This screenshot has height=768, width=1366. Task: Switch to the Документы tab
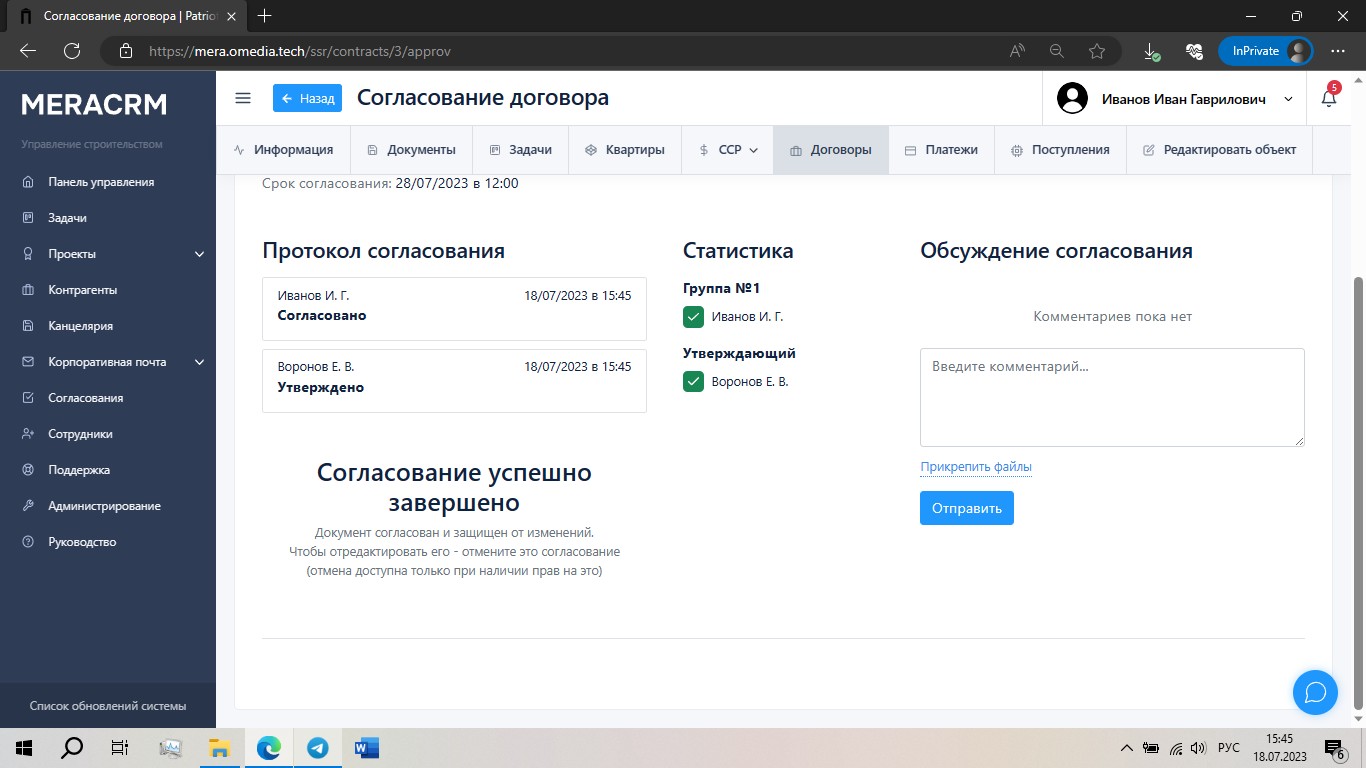point(411,150)
